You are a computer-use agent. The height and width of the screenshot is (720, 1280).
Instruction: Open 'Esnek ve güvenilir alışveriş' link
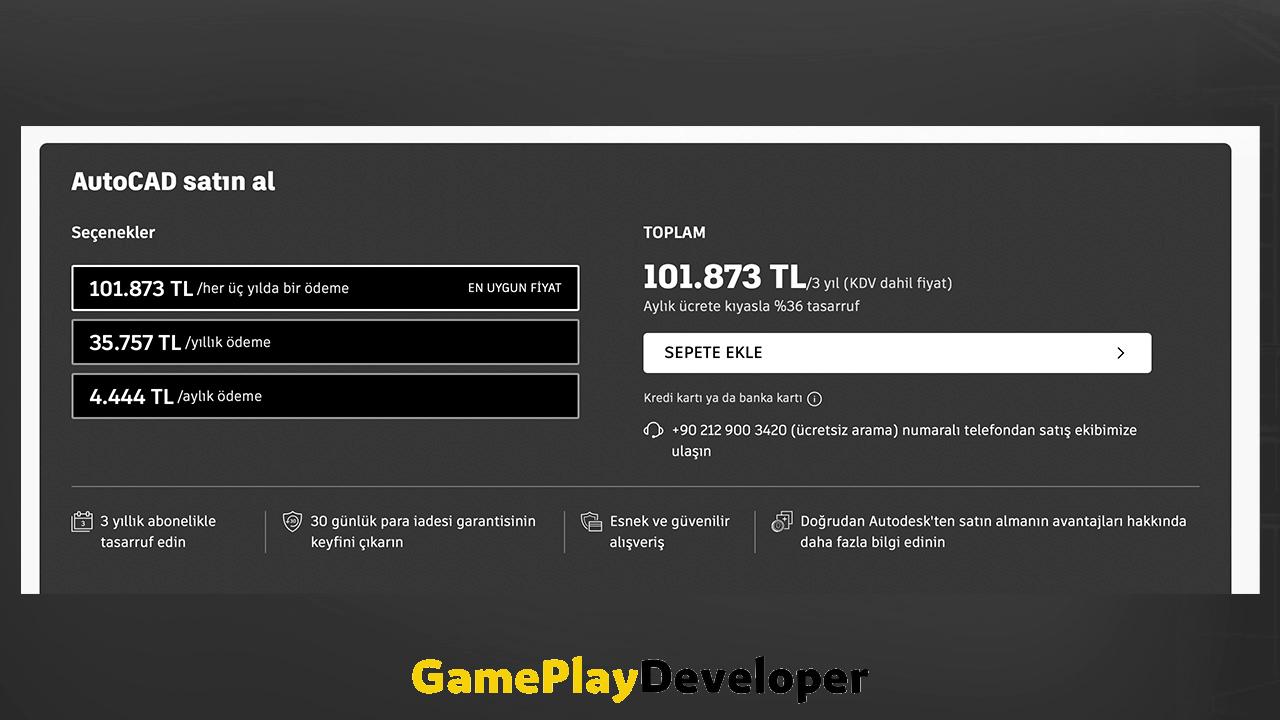click(670, 532)
